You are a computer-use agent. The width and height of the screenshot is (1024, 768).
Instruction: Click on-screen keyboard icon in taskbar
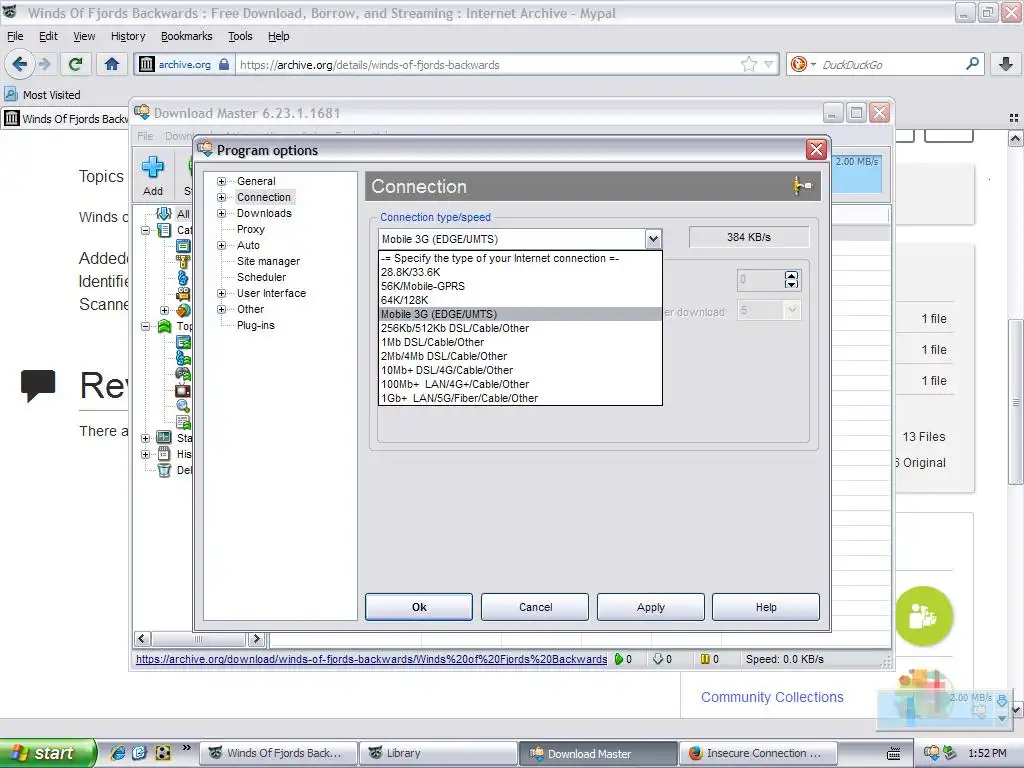coord(893,754)
